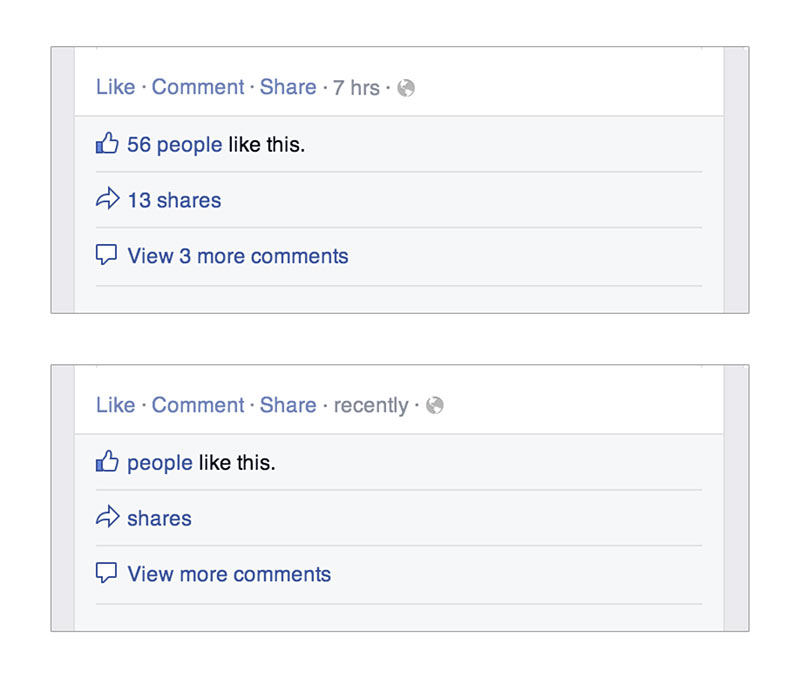
Task: Click the thumbs-up icon in the lower post
Action: (x=107, y=461)
